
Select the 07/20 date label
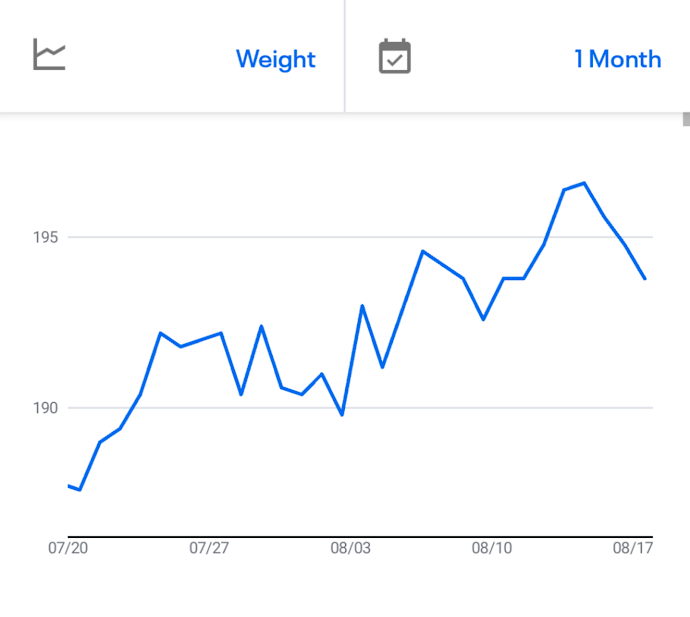(x=68, y=548)
